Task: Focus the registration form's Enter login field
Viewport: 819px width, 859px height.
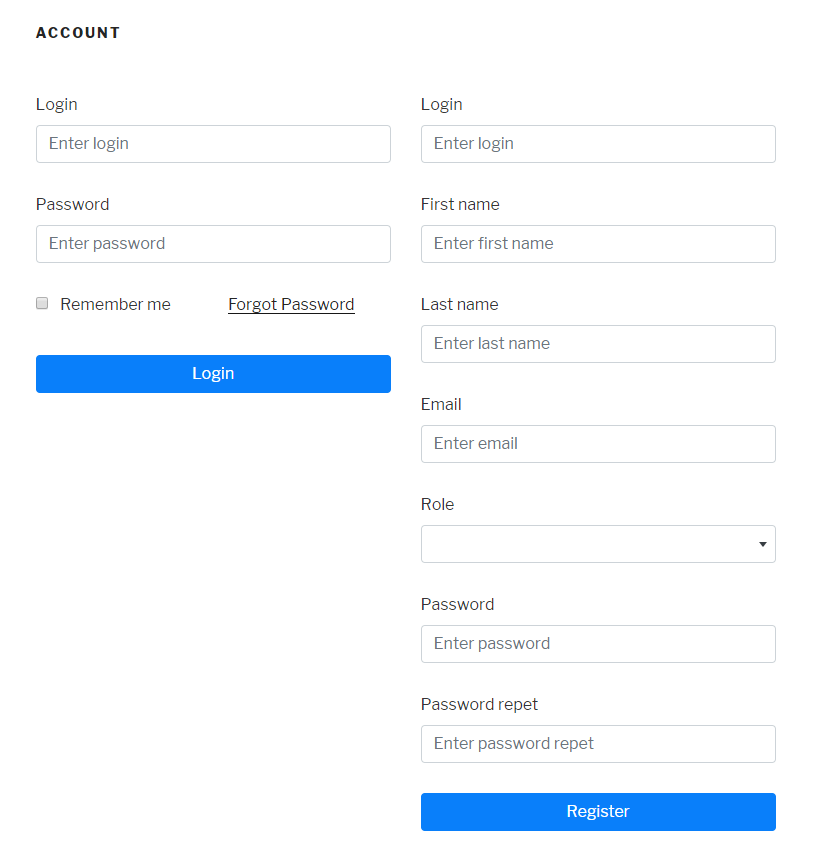Action: point(598,144)
